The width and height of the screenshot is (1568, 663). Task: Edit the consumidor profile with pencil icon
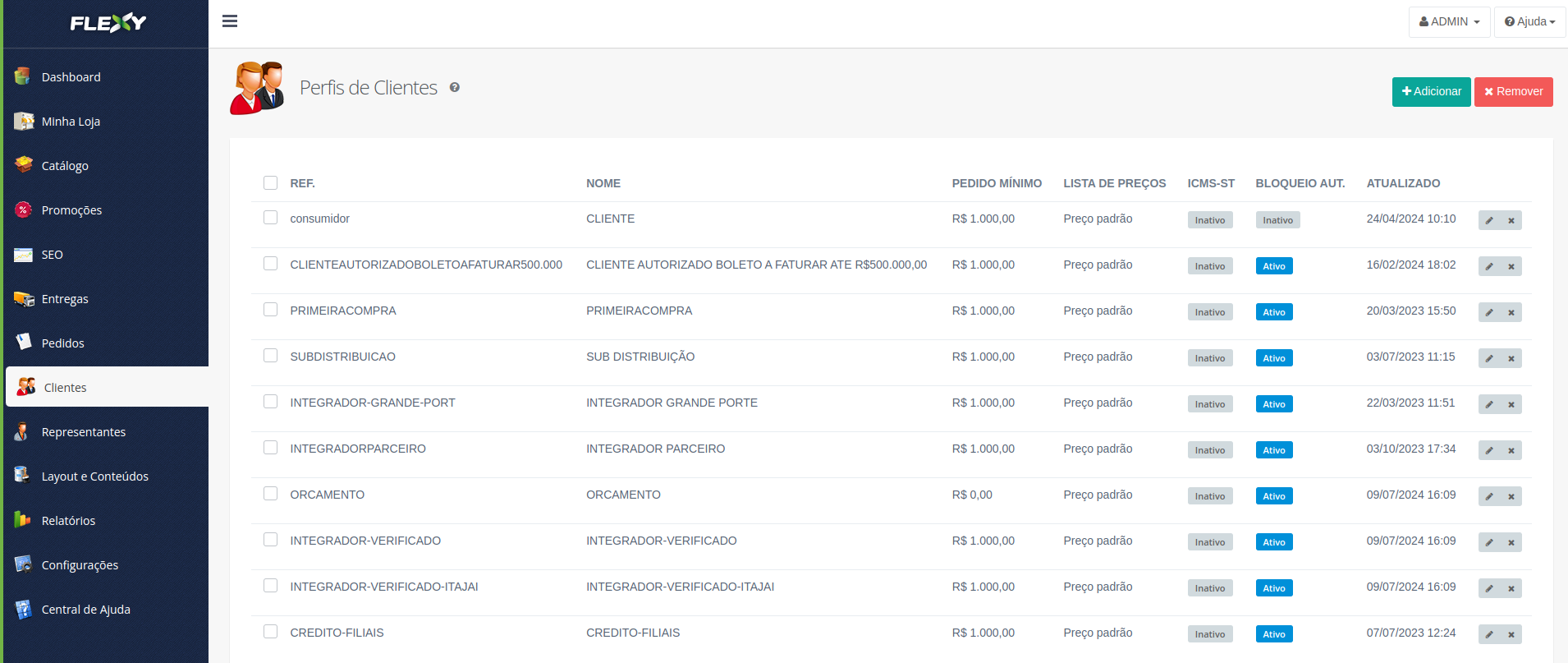[x=1489, y=220]
